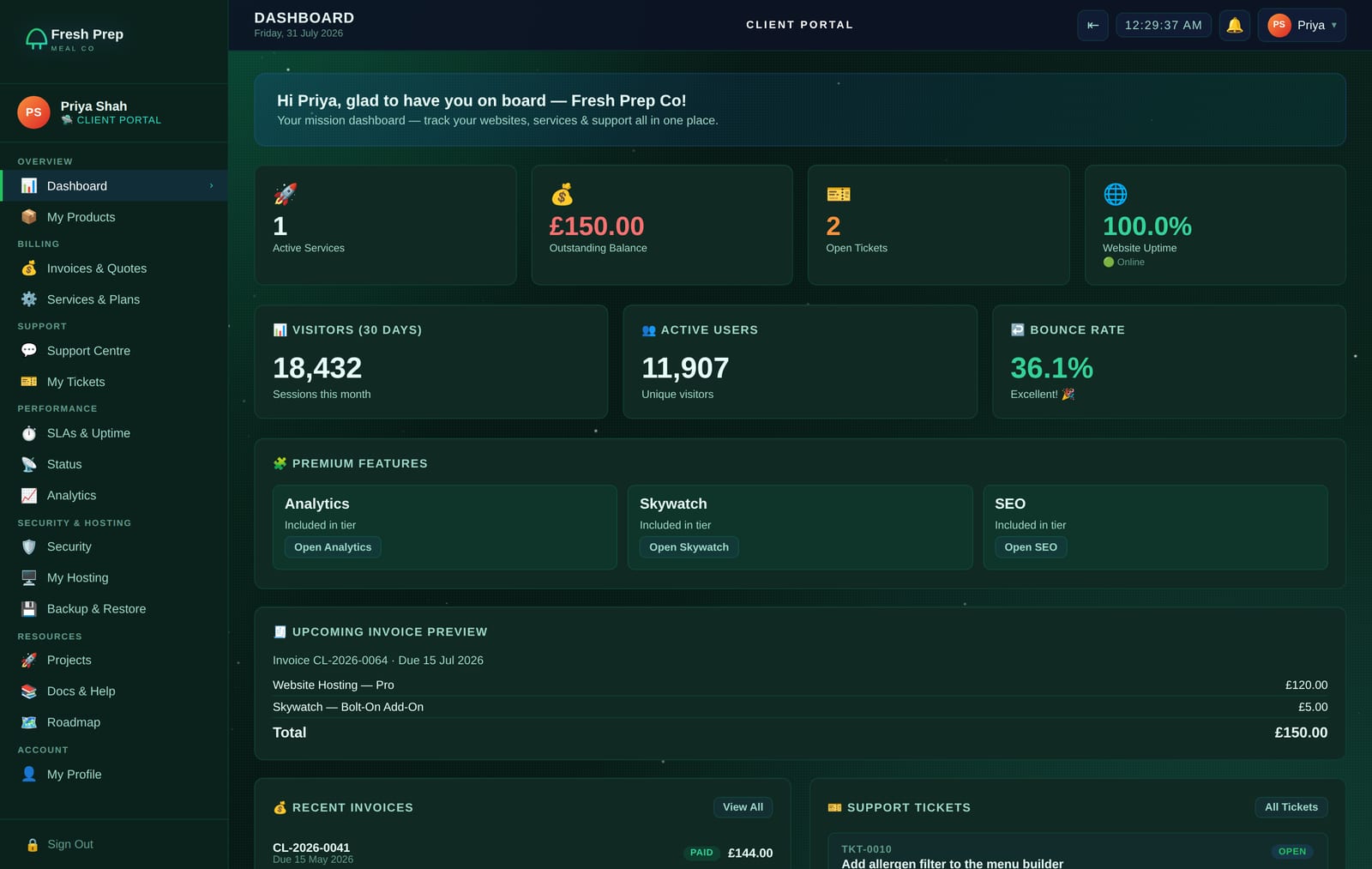Click View All in Recent Invoices
The height and width of the screenshot is (869, 1372).
pos(743,807)
